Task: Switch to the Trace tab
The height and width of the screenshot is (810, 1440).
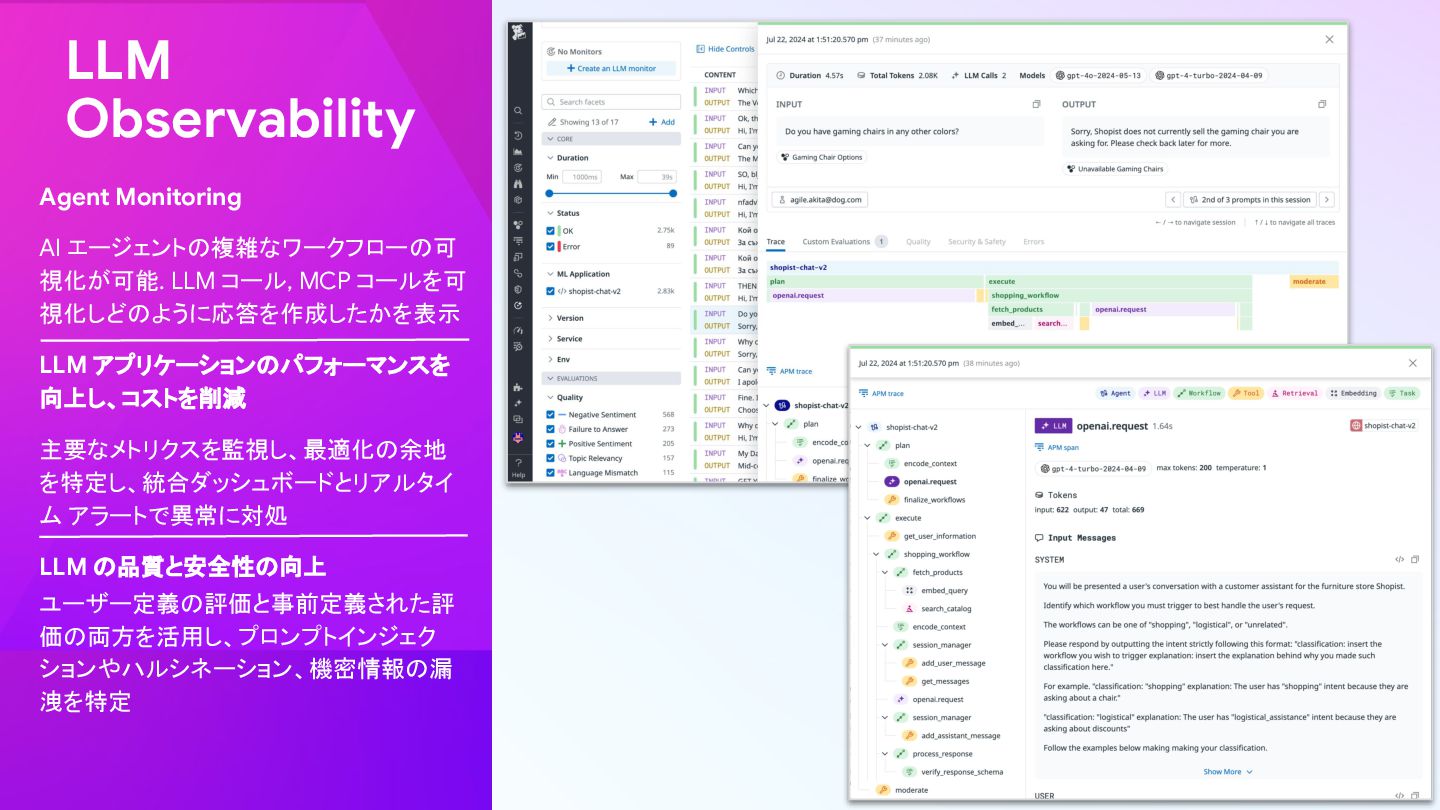Action: 776,242
